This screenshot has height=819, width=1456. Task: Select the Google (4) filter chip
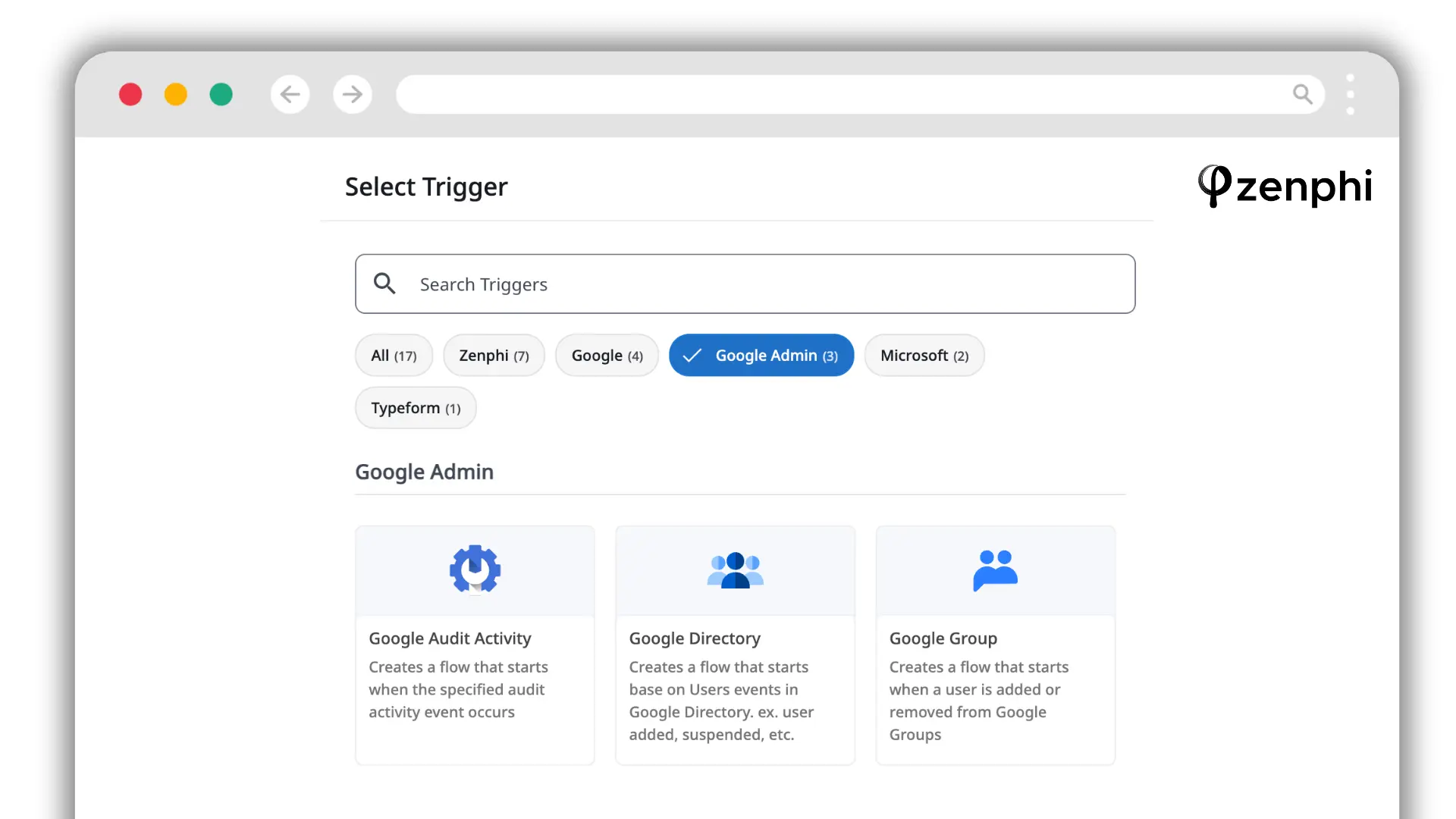point(607,355)
